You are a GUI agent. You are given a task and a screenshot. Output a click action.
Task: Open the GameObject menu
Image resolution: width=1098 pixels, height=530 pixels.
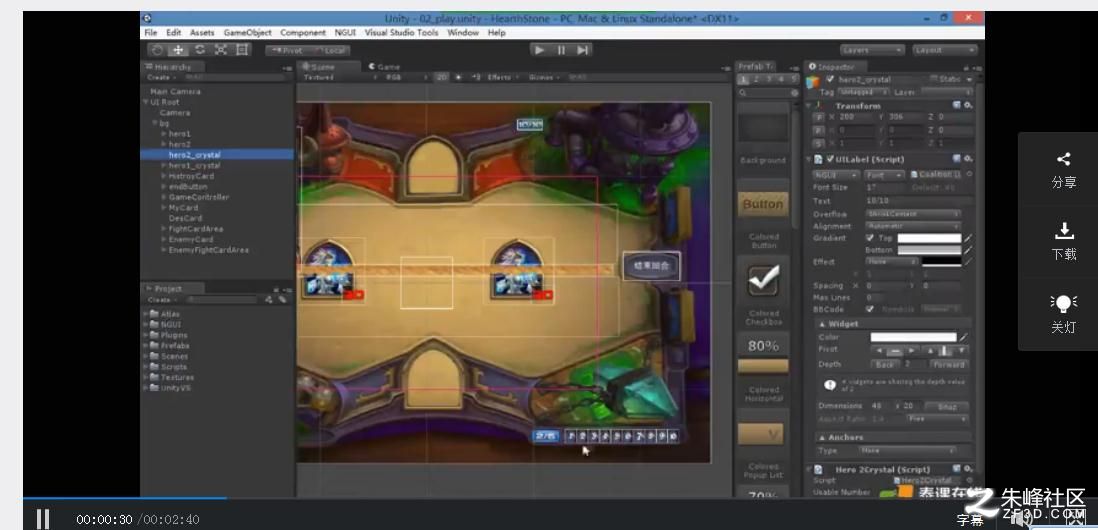tap(247, 32)
